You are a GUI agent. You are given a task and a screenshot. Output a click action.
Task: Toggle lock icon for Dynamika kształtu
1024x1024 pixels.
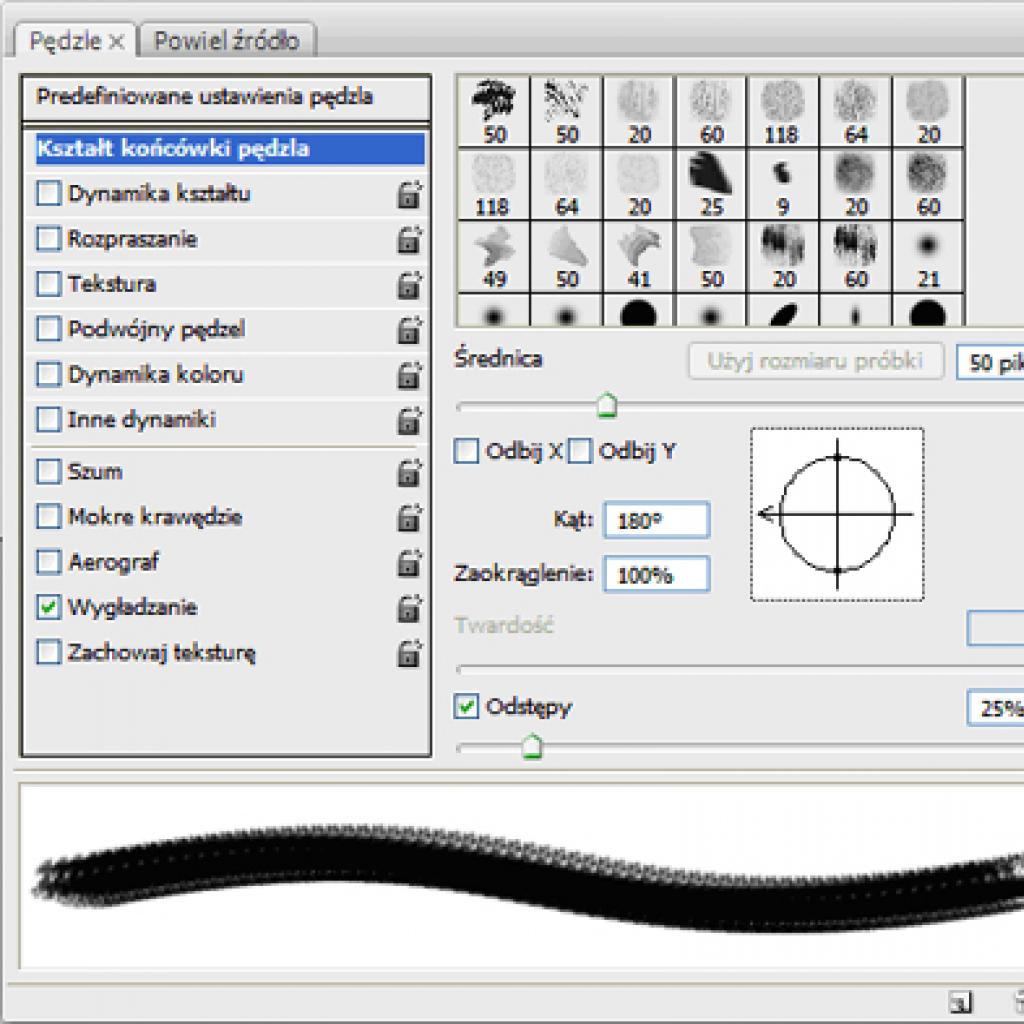point(409,194)
